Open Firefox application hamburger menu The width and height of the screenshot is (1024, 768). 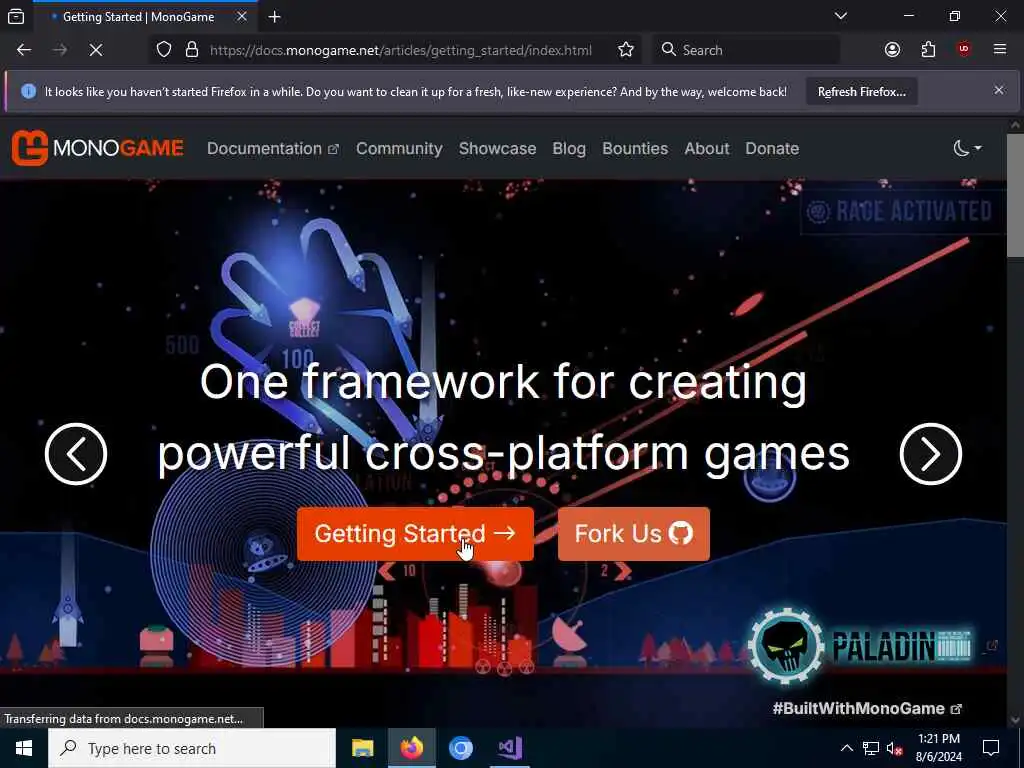click(1000, 50)
